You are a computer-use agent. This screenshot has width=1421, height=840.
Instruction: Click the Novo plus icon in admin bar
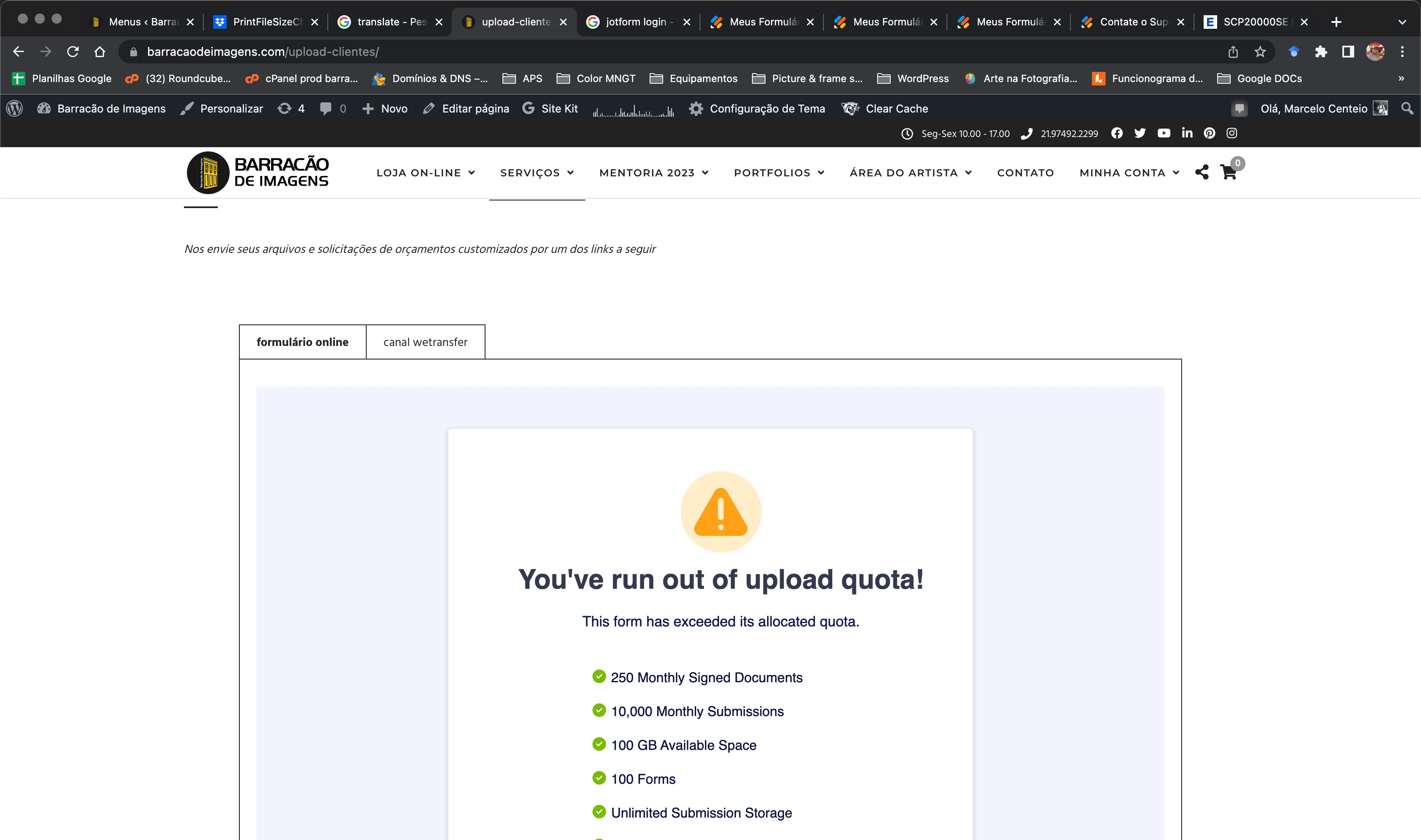[369, 108]
